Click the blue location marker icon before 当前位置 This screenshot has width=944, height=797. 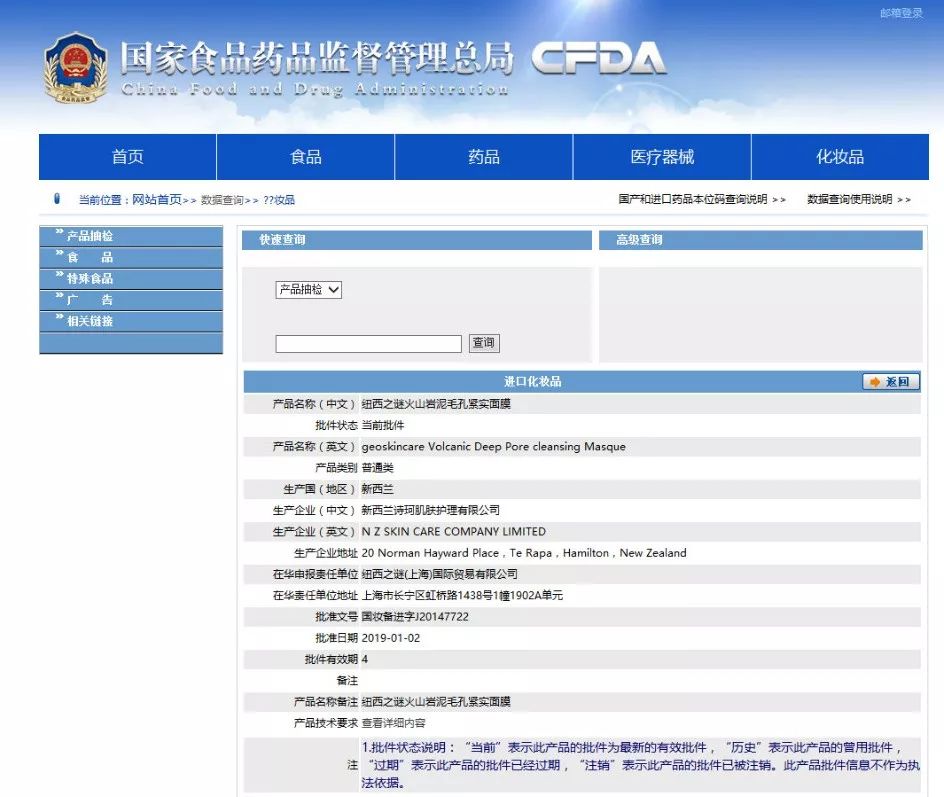[57, 199]
